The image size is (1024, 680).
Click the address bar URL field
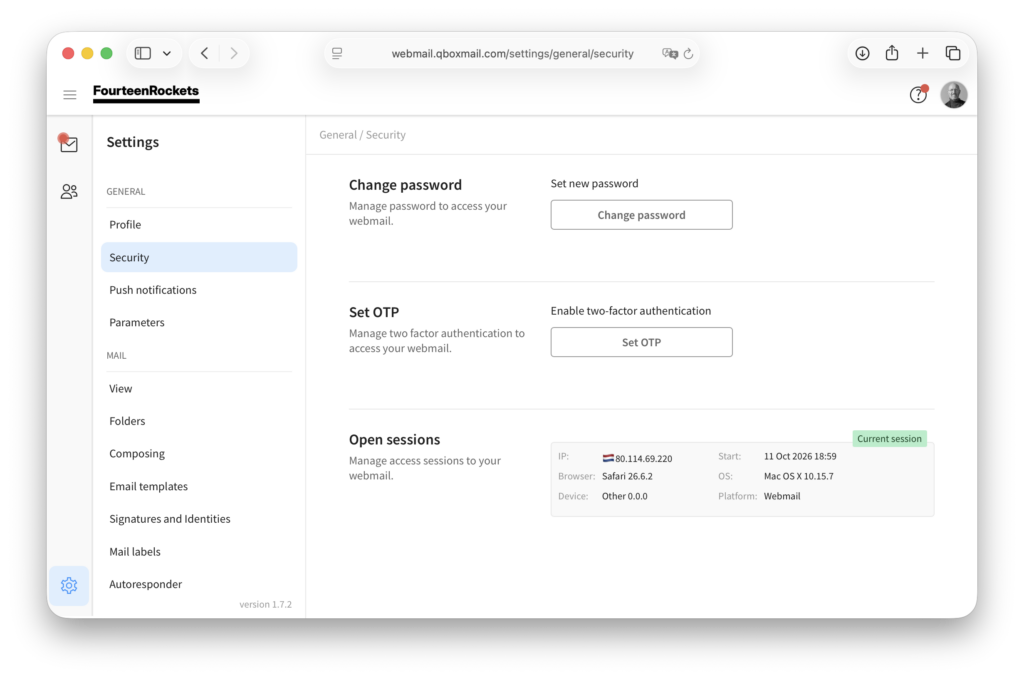click(x=512, y=54)
